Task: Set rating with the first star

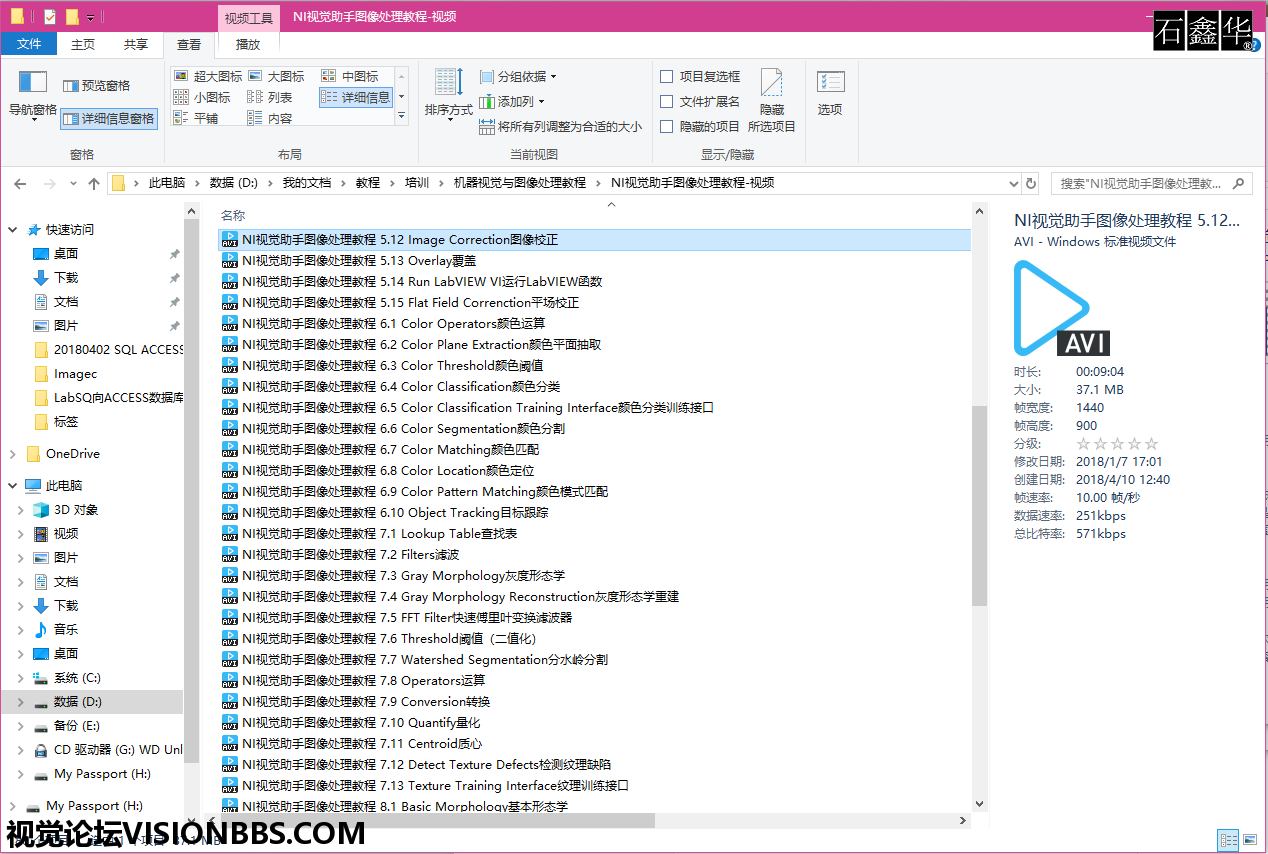Action: tap(1083, 444)
